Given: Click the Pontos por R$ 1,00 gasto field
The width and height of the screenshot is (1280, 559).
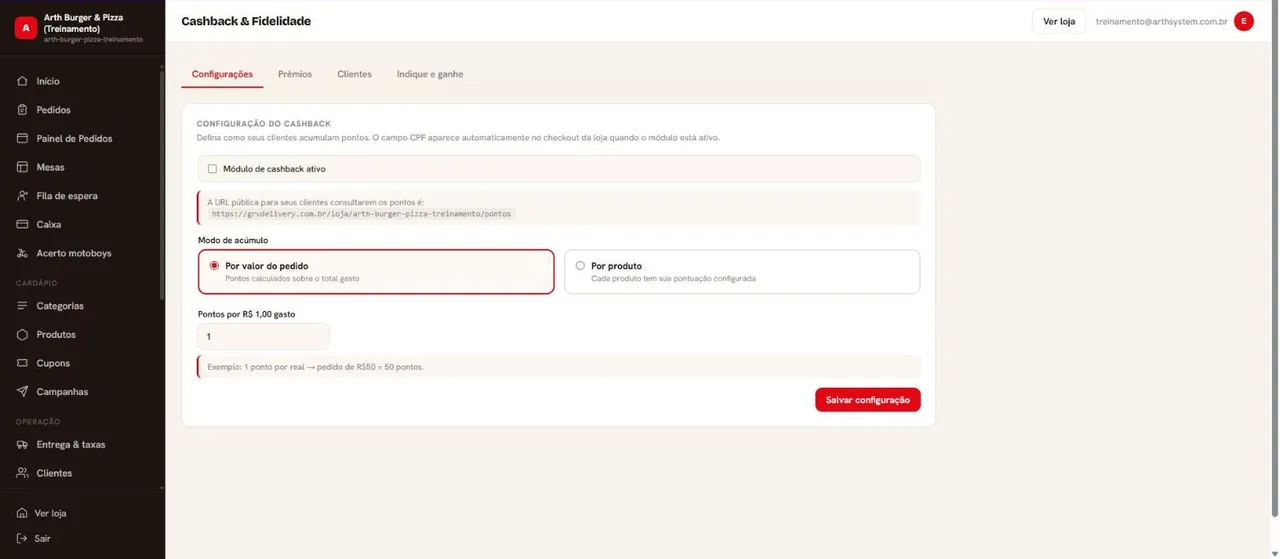Looking at the screenshot, I should (x=263, y=337).
